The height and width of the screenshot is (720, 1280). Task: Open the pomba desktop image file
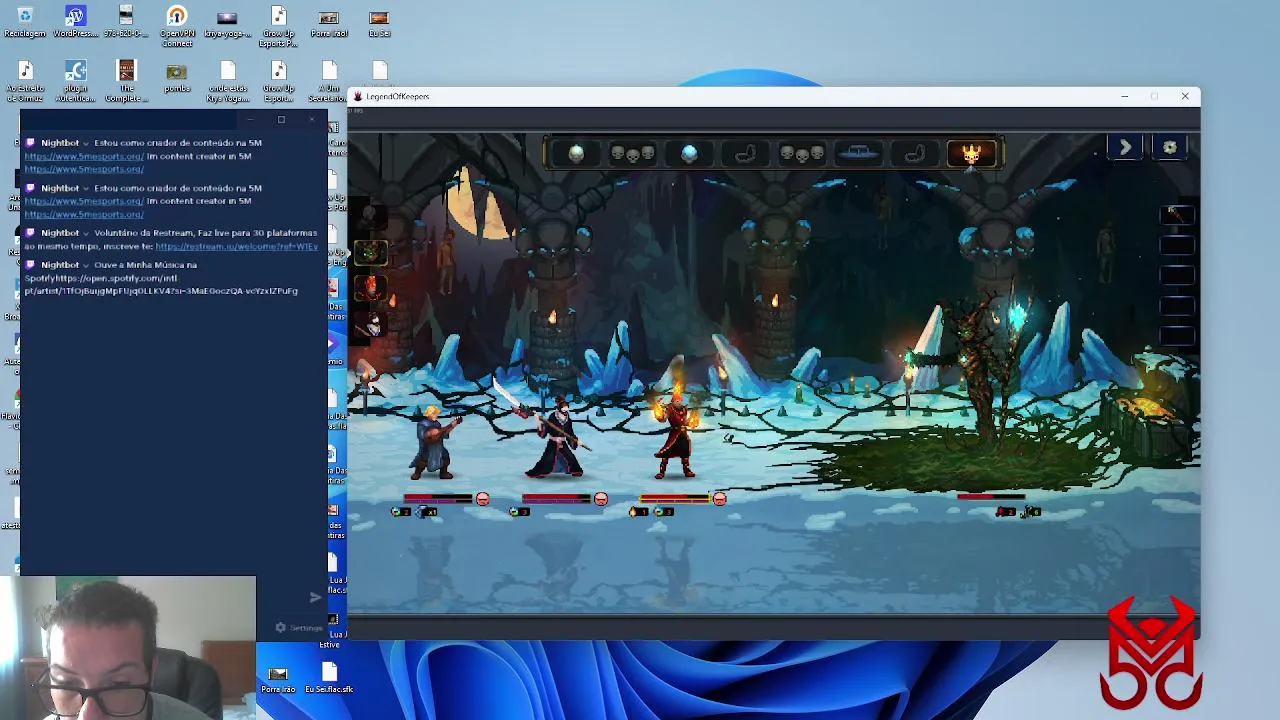(x=177, y=79)
